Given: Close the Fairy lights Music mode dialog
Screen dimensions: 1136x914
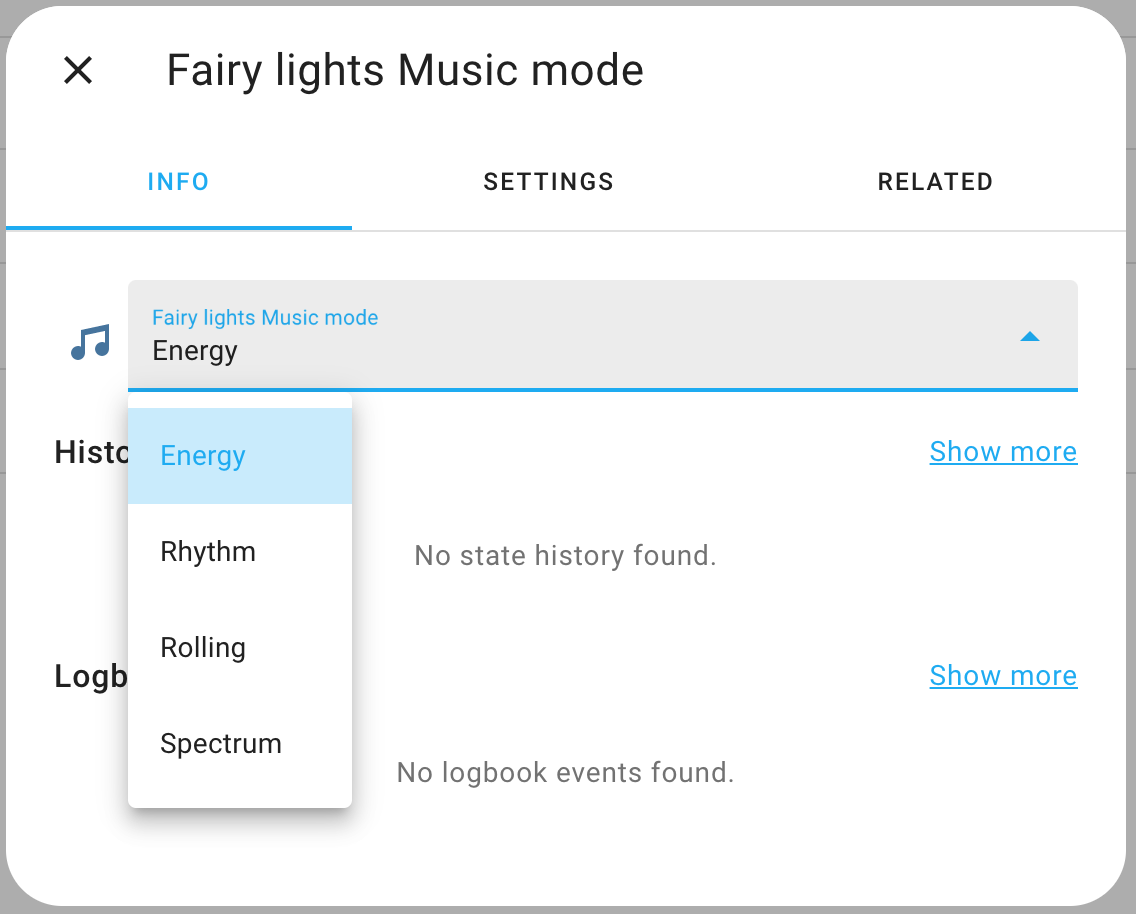Looking at the screenshot, I should 77,70.
